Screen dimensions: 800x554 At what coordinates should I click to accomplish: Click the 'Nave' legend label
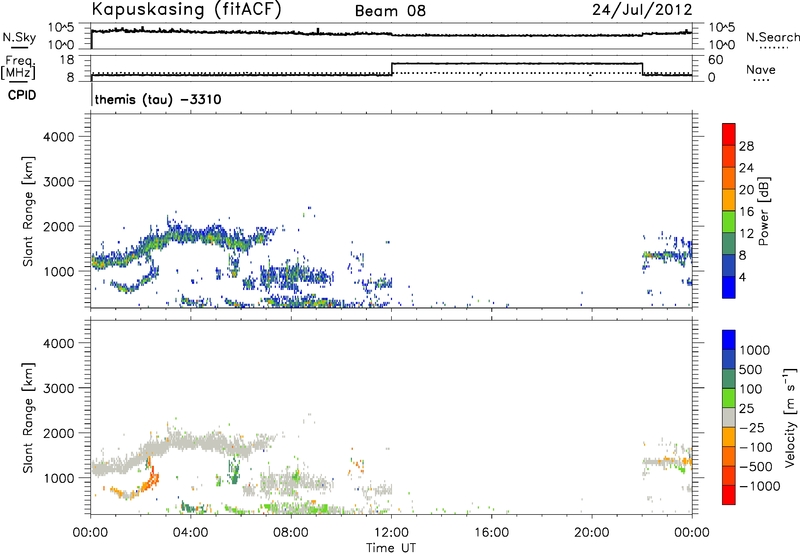point(761,69)
